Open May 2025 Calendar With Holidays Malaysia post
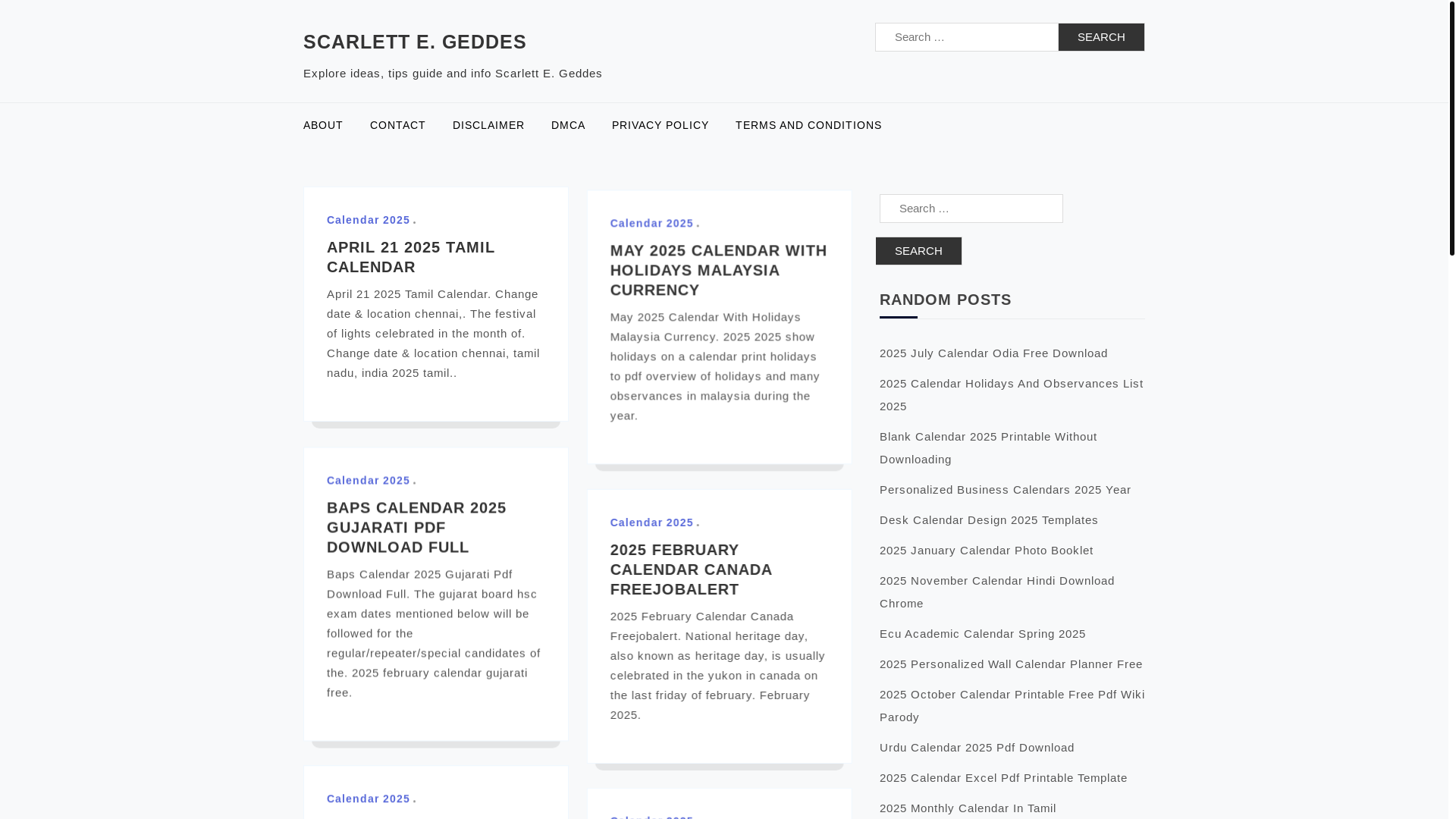 718,270
